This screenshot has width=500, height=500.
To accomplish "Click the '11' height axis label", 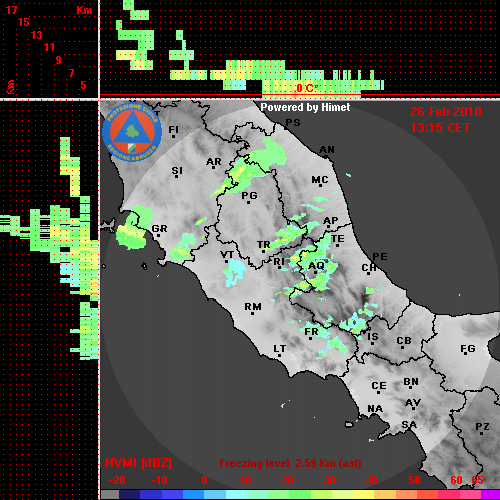I will 49,47.
